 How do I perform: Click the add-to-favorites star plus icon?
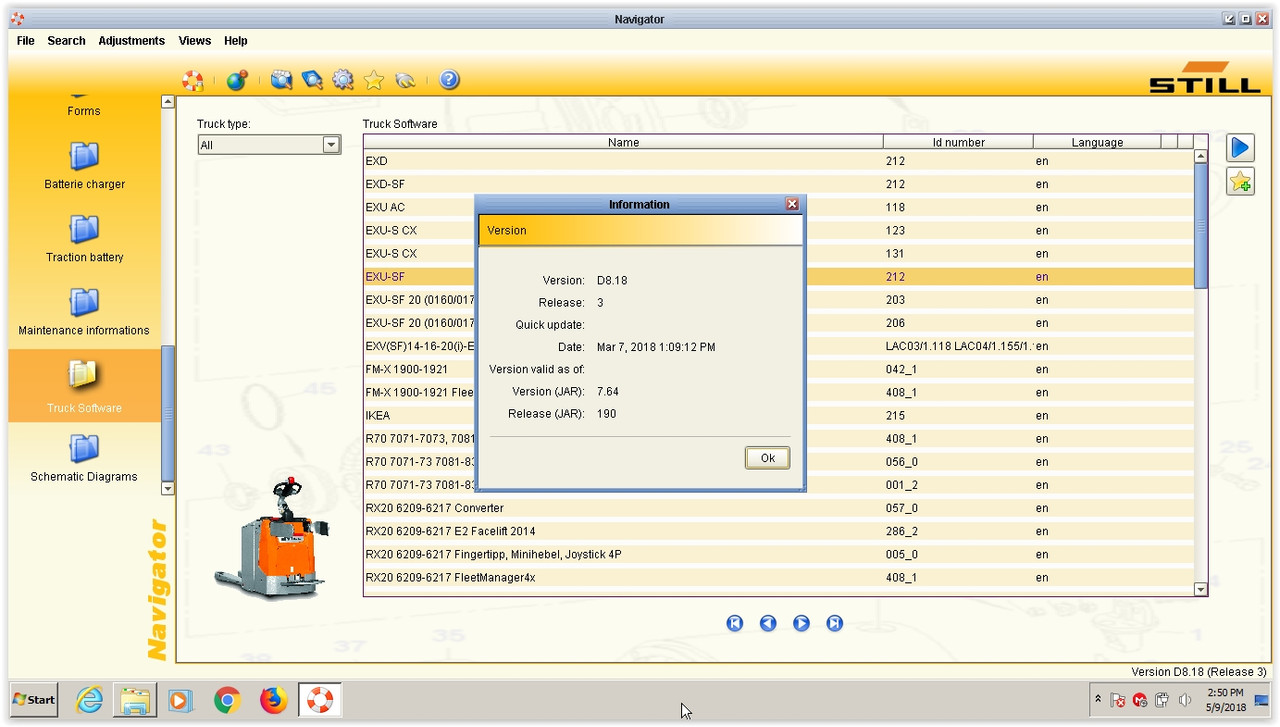click(x=1240, y=181)
